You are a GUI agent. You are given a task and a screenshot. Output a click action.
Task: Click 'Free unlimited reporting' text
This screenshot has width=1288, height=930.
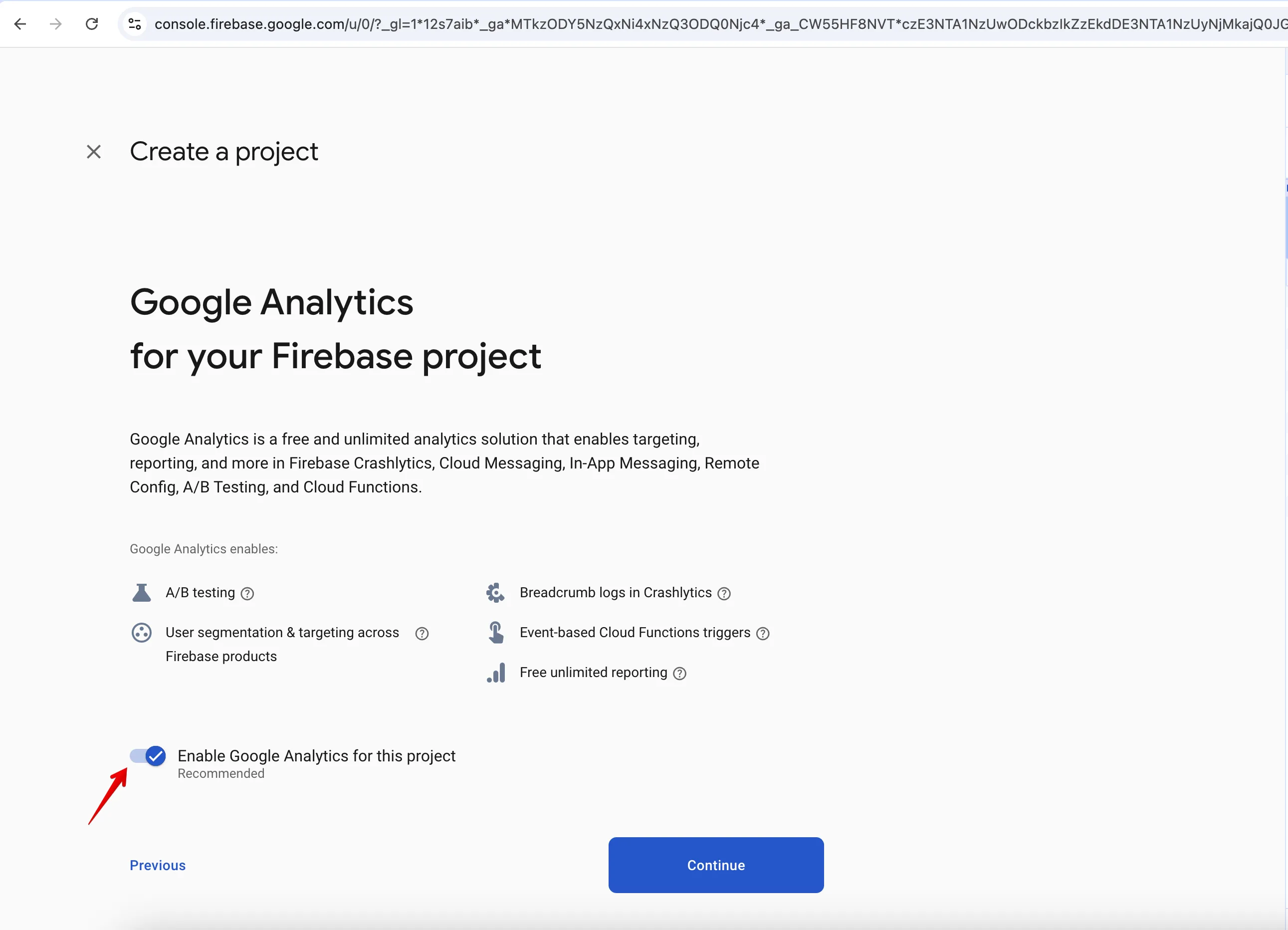point(593,672)
